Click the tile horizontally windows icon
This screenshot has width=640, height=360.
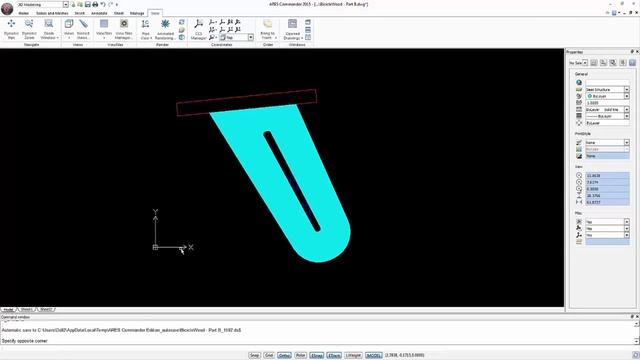[308, 30]
